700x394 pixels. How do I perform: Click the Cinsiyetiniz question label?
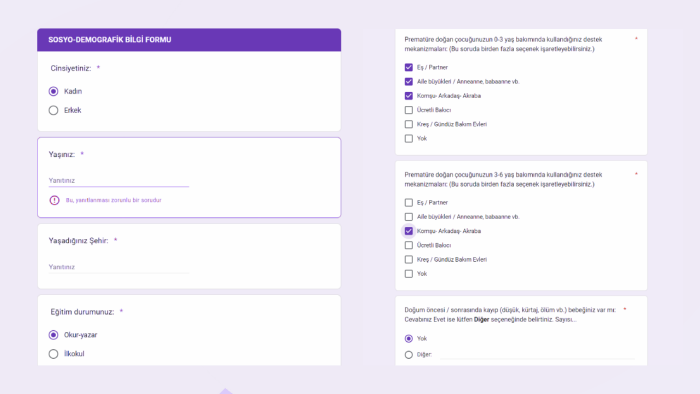[x=71, y=68]
